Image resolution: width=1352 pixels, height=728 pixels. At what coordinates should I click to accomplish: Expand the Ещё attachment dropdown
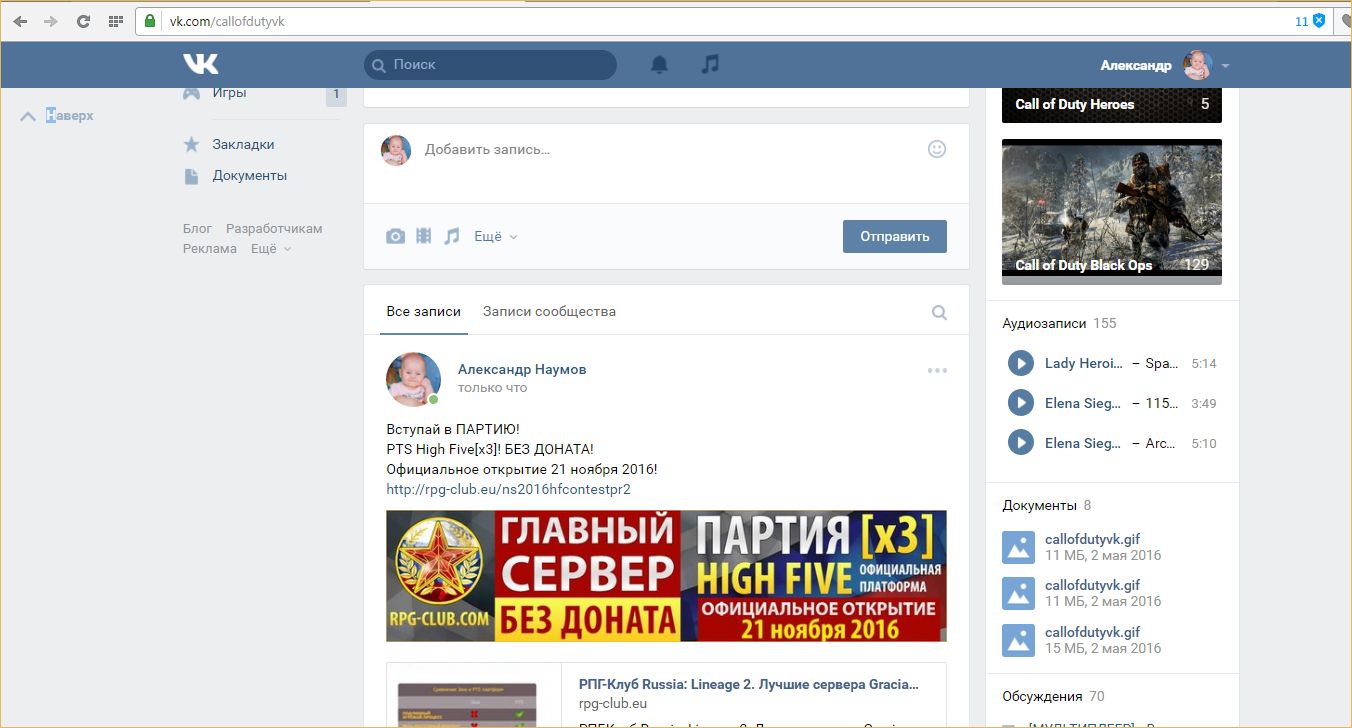click(496, 237)
